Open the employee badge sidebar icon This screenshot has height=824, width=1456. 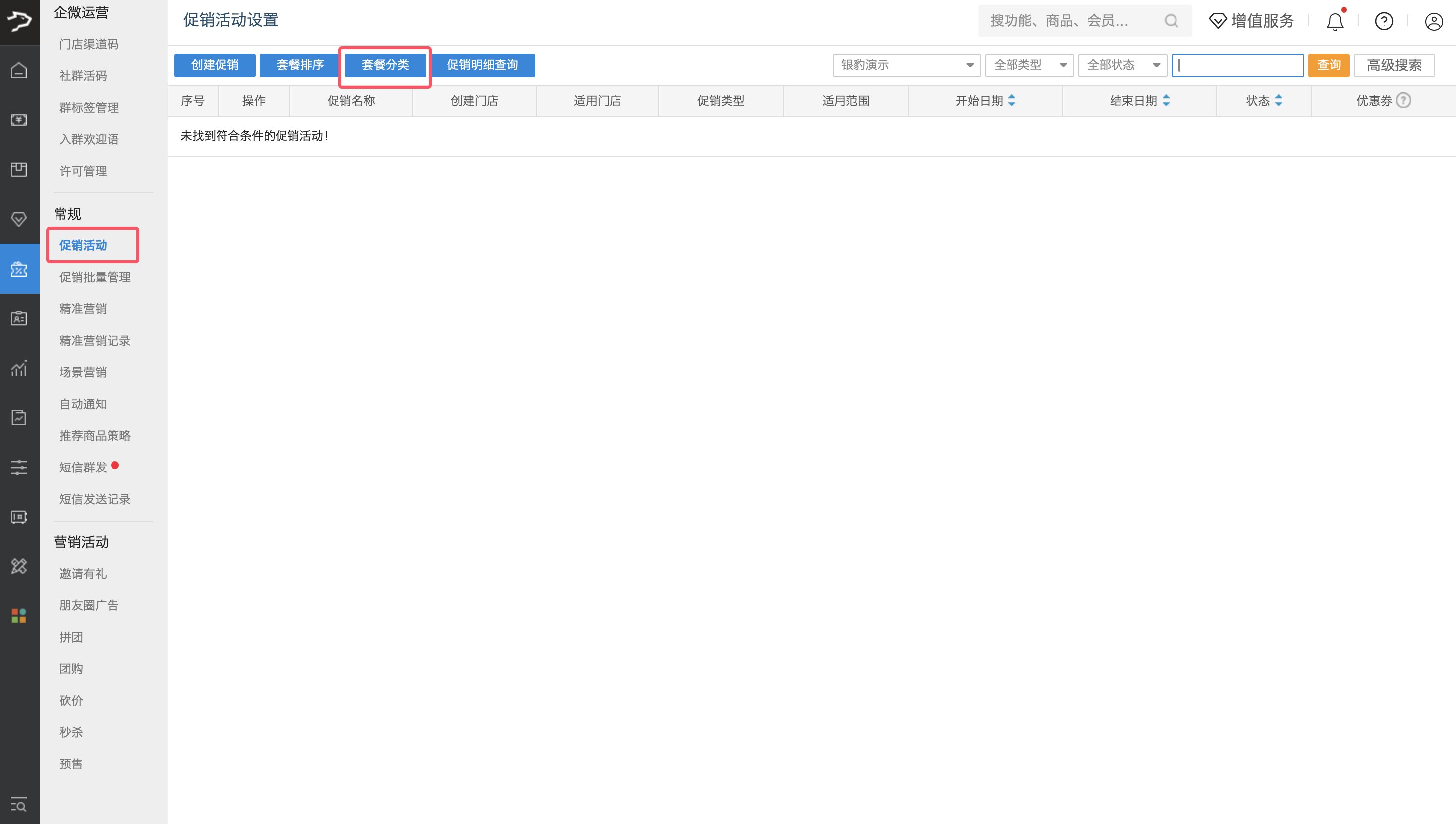[19, 318]
